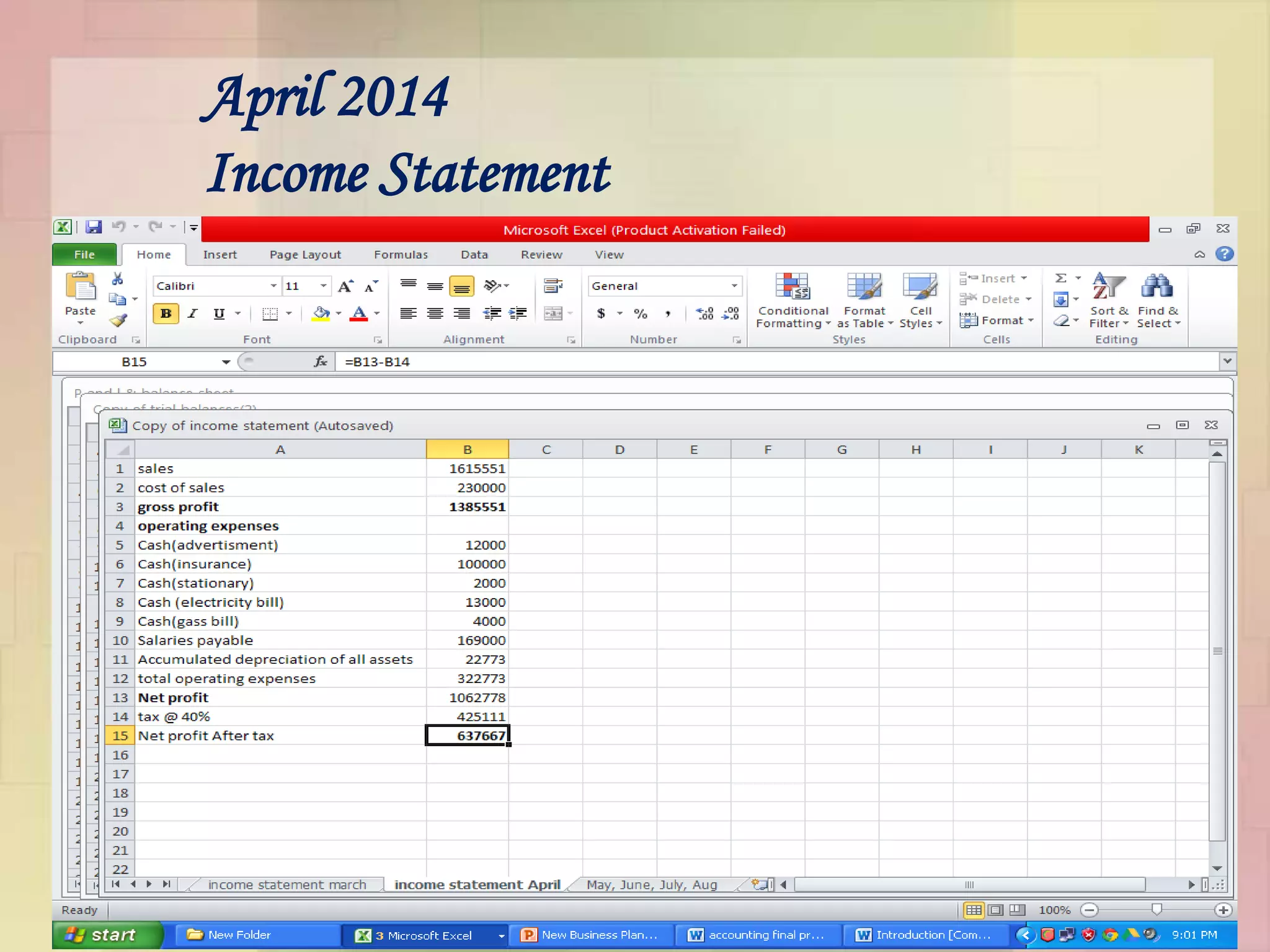Click the Orientation text angle icon
The width and height of the screenshot is (1270, 952).
click(x=492, y=286)
